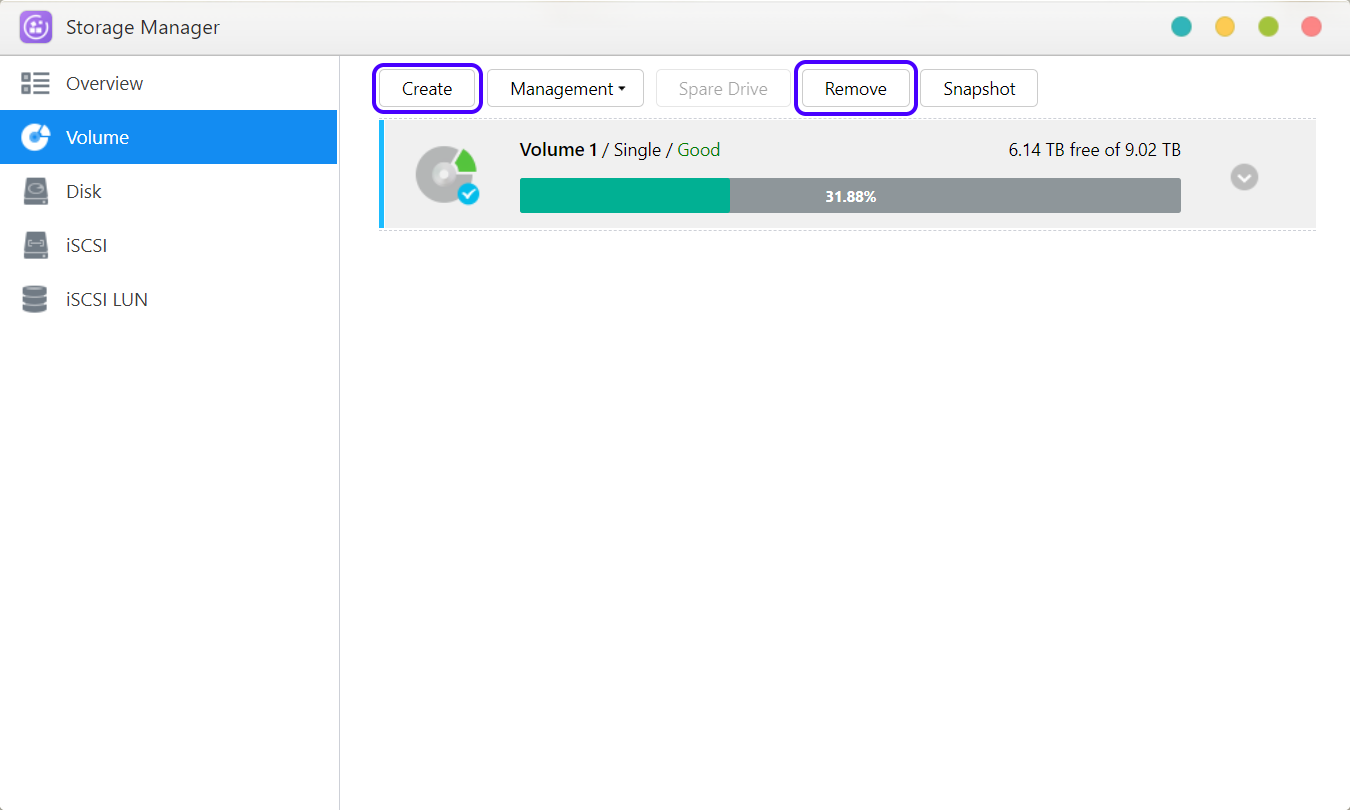
Task: Click the teal window control circle
Action: point(1181,27)
